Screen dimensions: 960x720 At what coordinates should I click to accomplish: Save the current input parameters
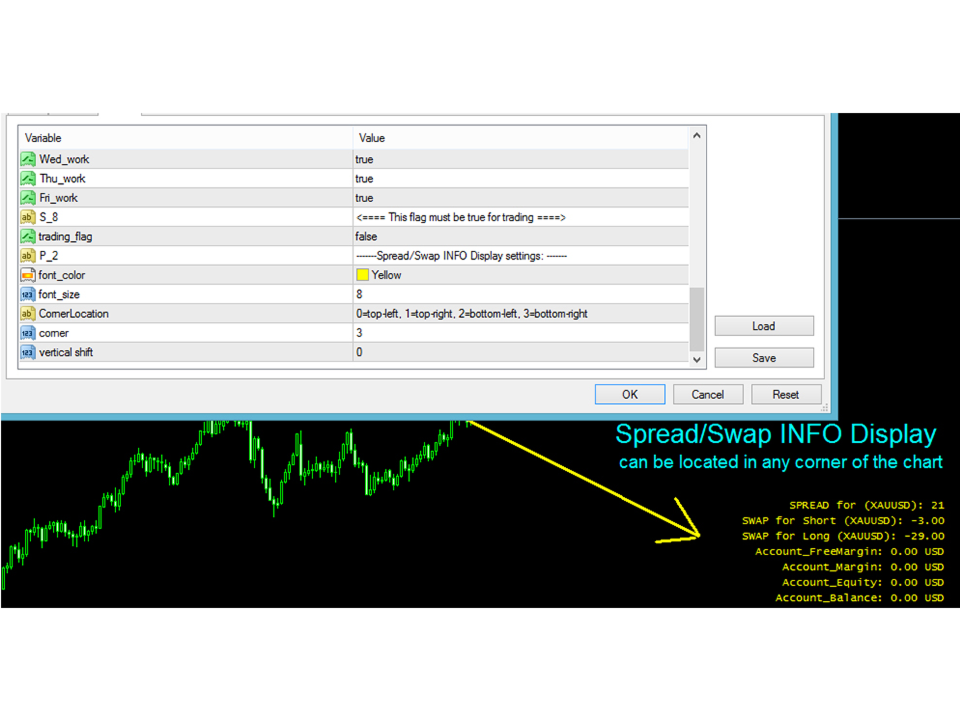(x=764, y=358)
